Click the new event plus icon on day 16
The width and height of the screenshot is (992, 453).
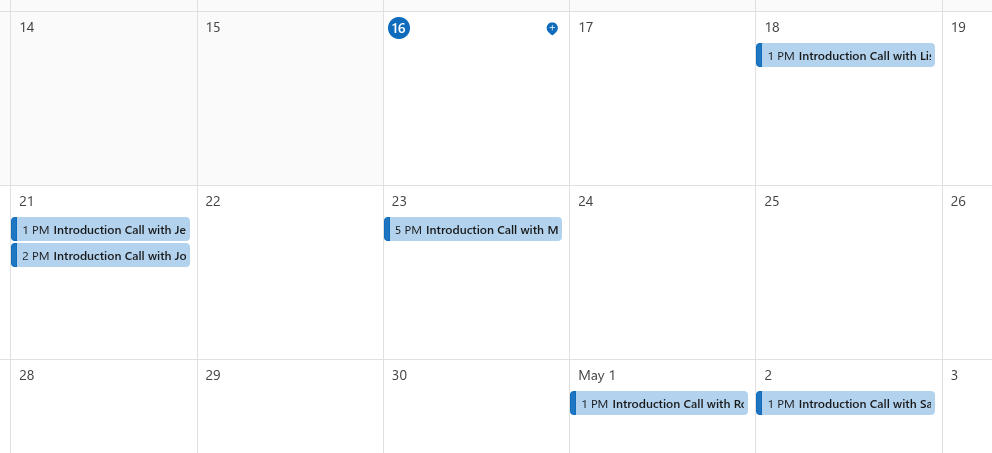(552, 29)
